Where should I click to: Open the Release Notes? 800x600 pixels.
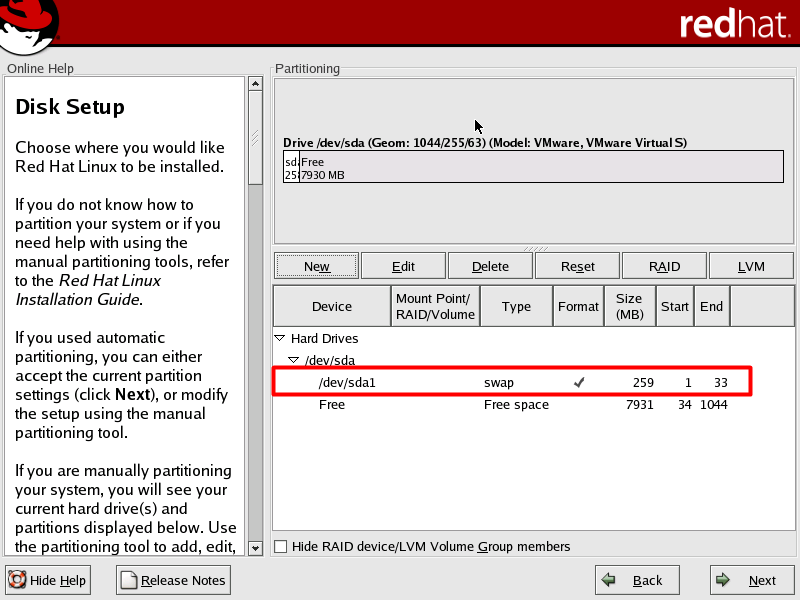pyautogui.click(x=173, y=580)
